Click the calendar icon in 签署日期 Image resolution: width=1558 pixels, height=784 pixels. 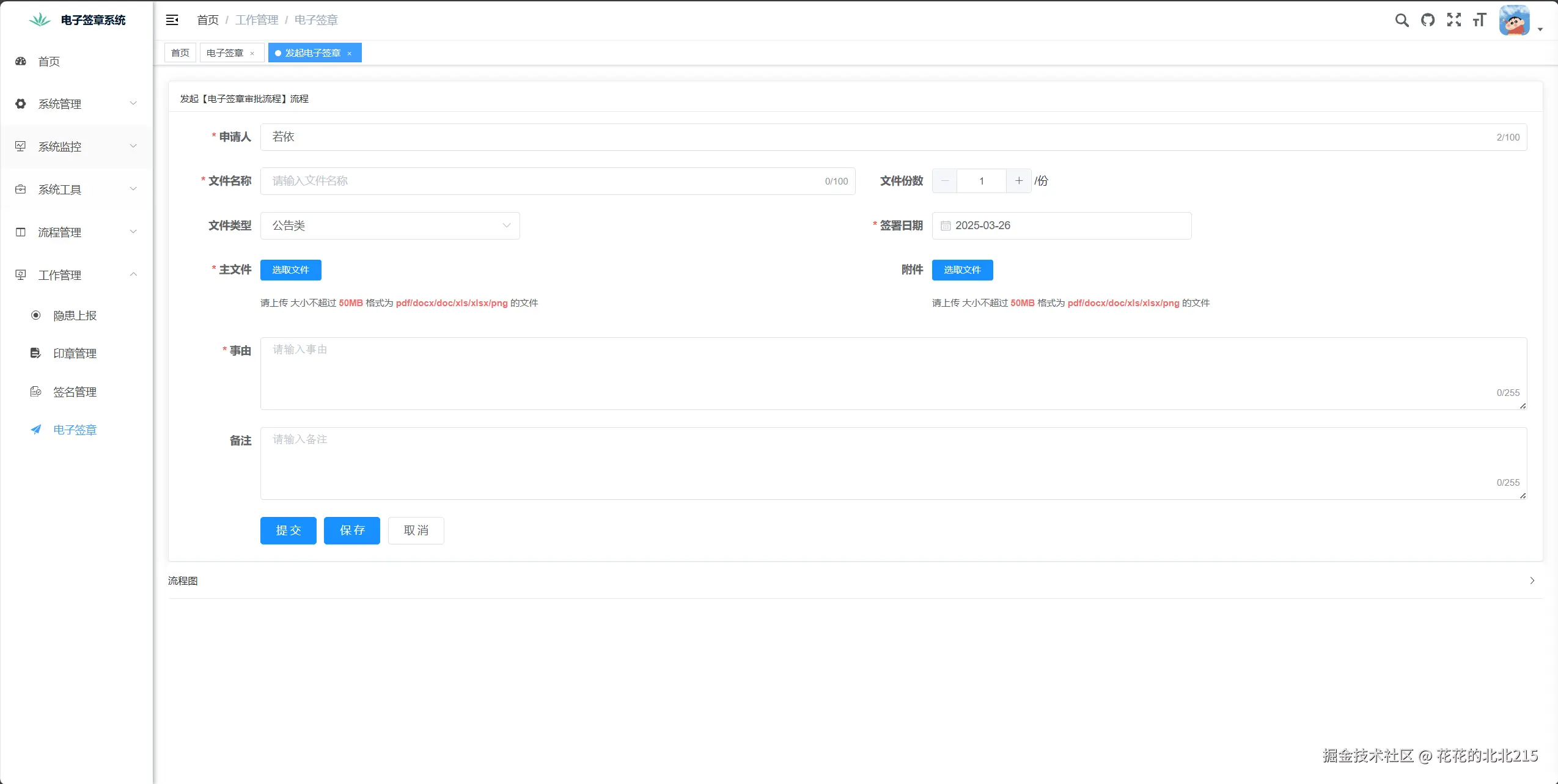[946, 226]
